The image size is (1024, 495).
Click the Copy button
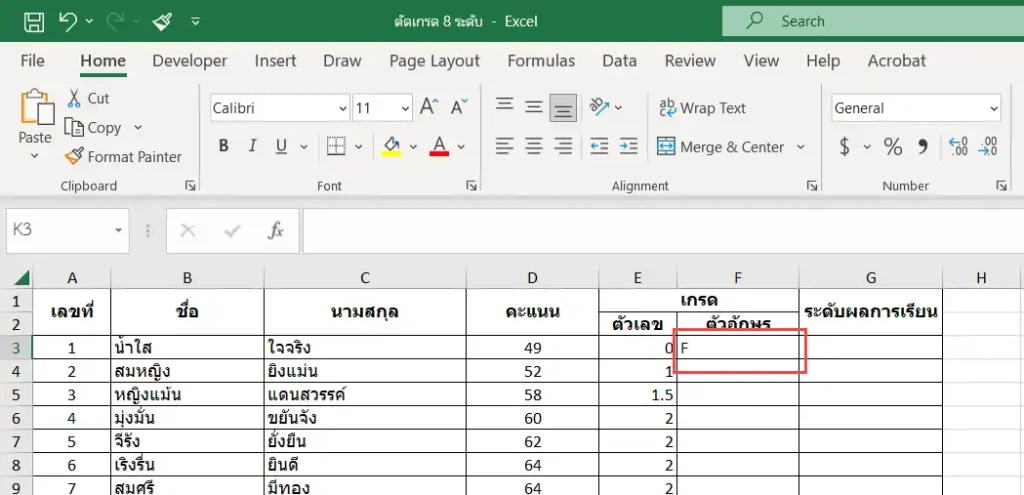95,127
